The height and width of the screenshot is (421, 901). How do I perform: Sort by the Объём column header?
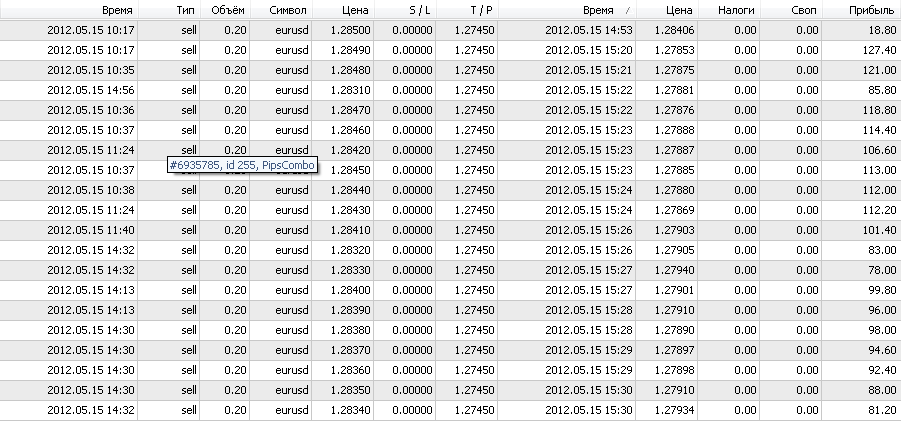225,10
